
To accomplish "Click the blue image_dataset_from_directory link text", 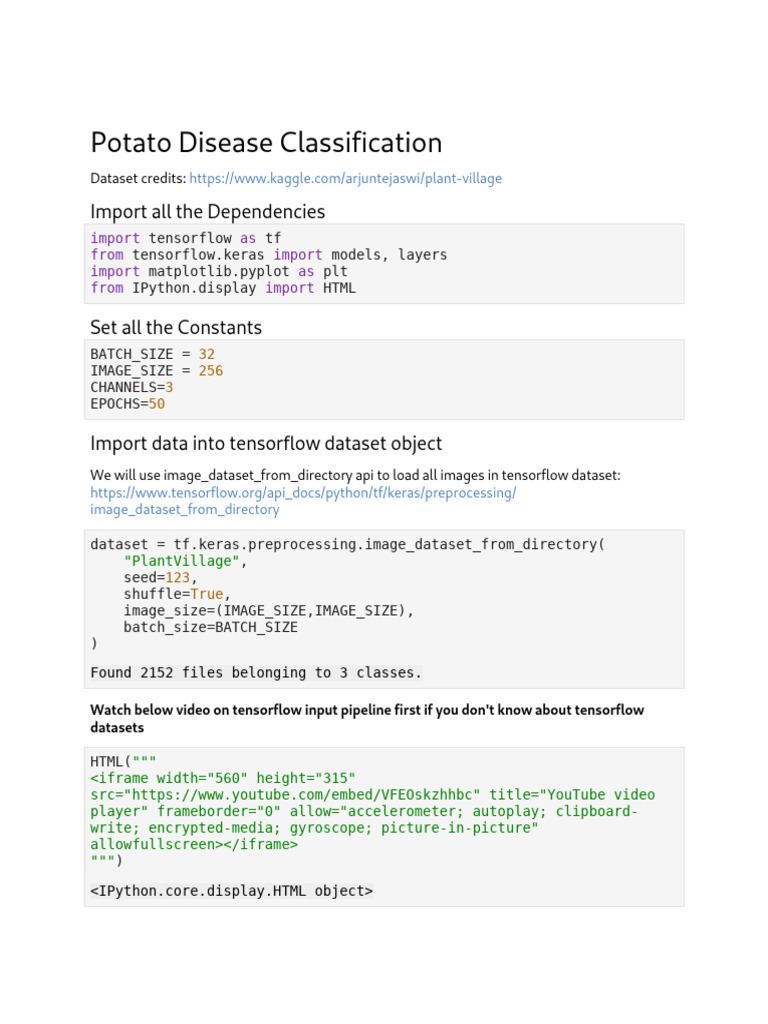I will pyautogui.click(x=184, y=509).
